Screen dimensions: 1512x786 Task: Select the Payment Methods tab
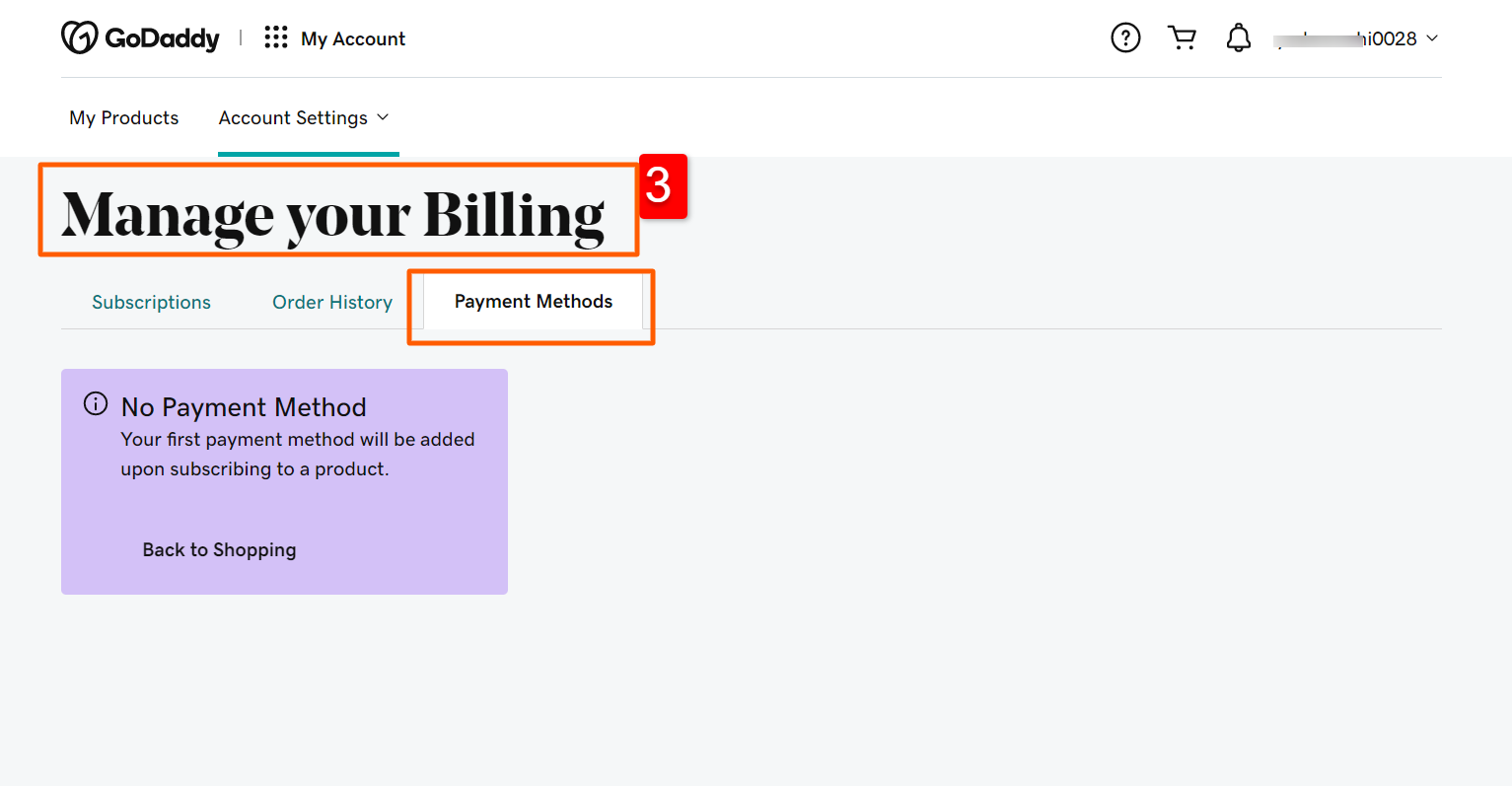tap(533, 302)
